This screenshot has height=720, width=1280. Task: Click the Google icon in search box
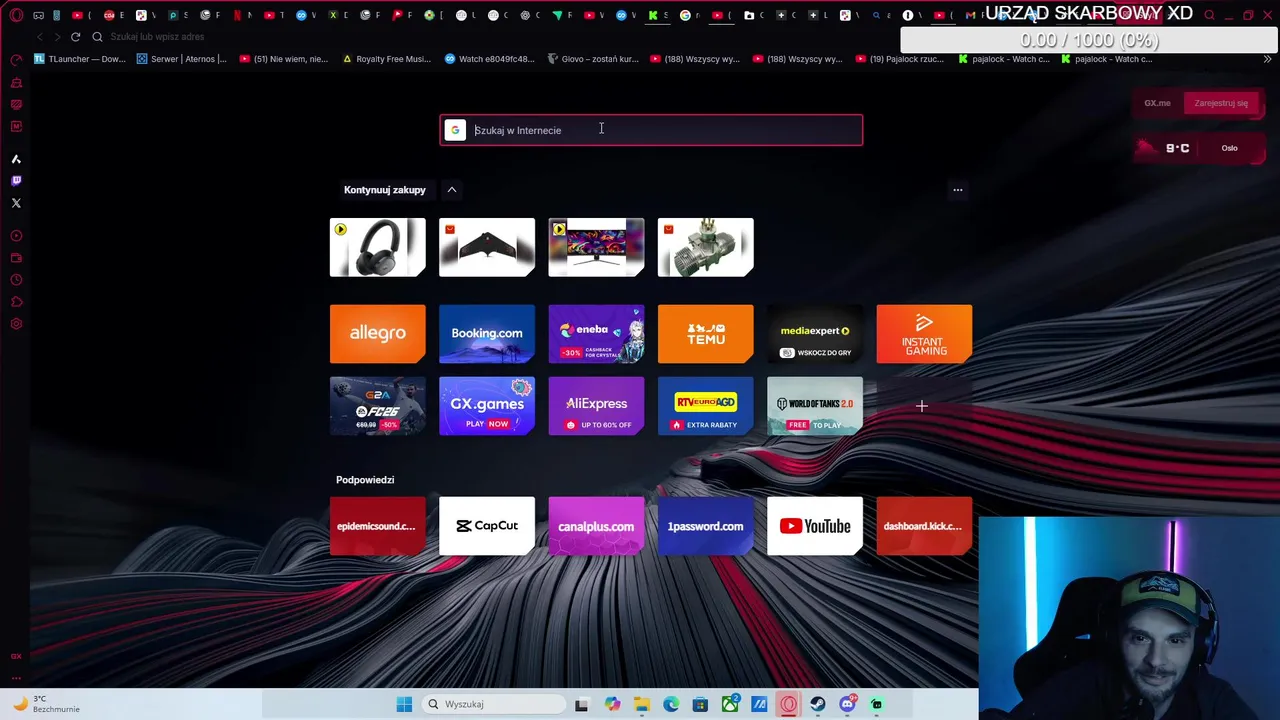point(455,130)
